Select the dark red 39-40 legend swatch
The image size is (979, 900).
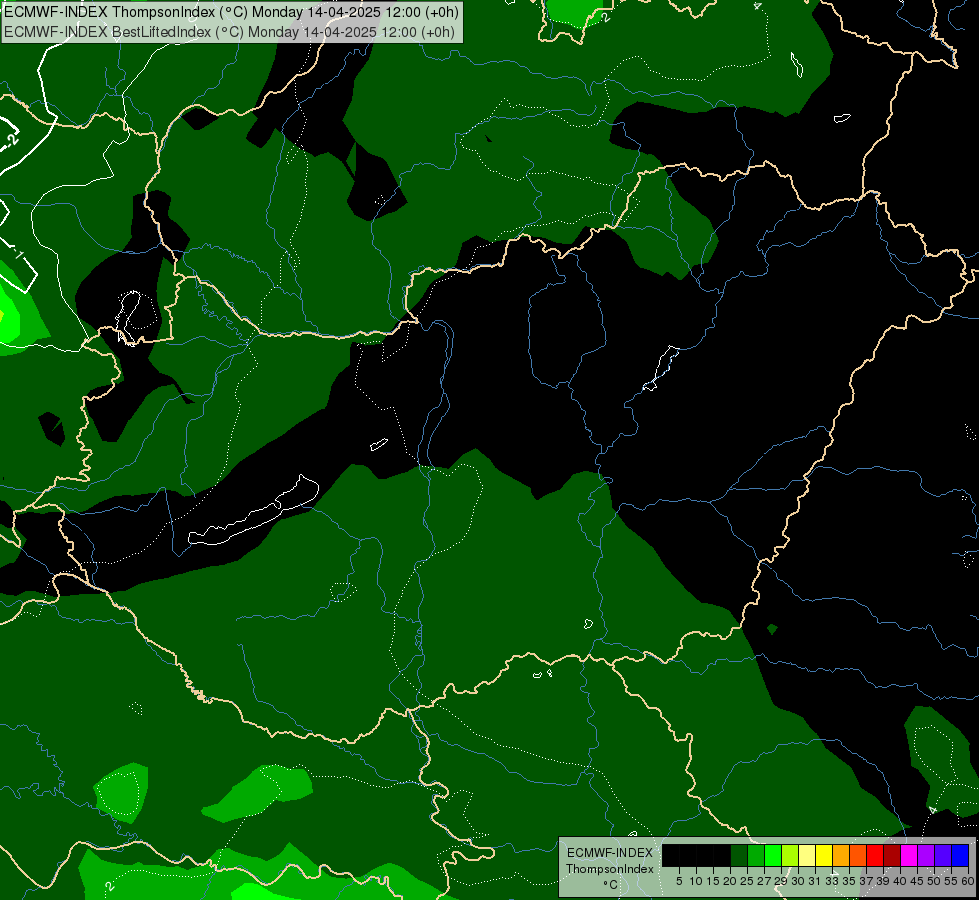(892, 855)
